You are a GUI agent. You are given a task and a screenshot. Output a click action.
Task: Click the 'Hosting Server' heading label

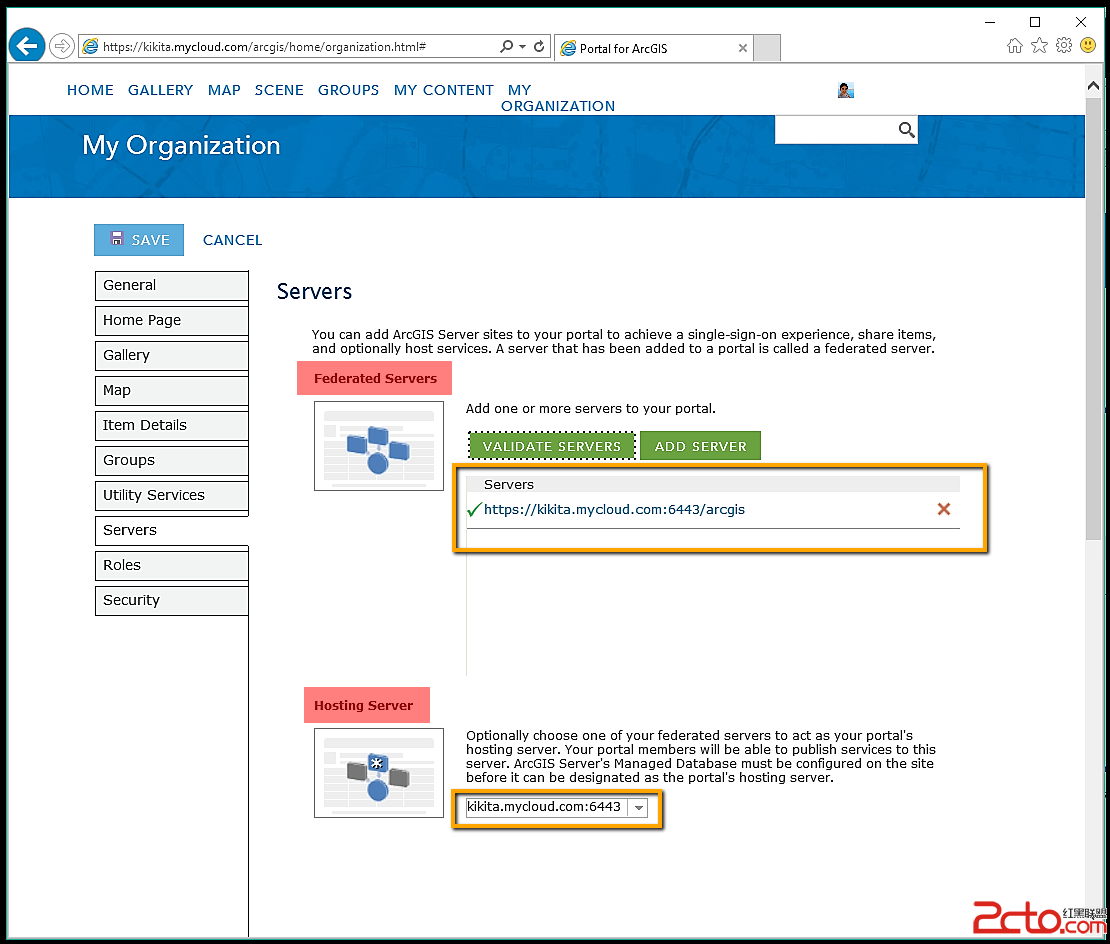363,706
